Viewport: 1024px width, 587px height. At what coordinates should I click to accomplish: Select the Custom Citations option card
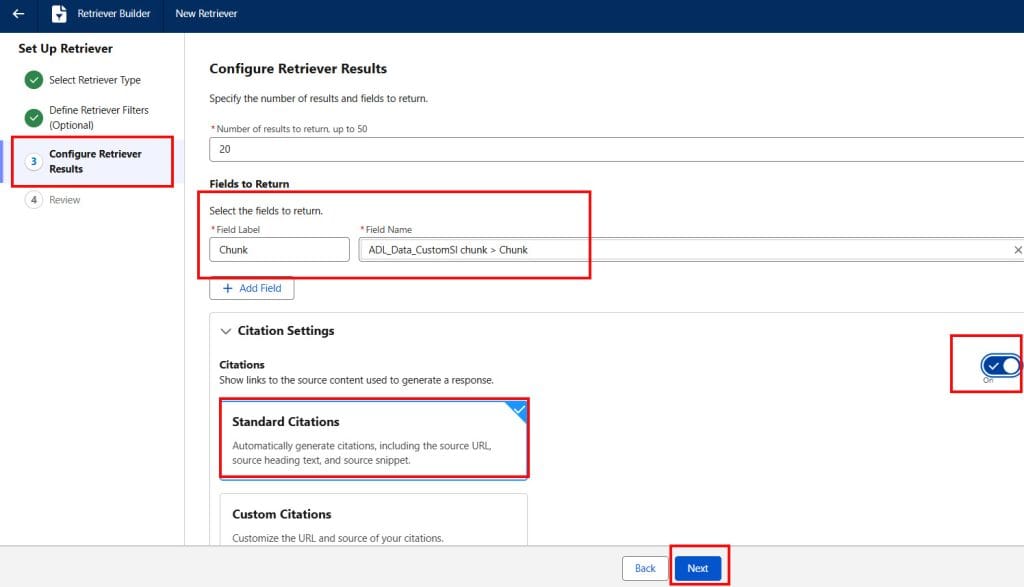374,520
